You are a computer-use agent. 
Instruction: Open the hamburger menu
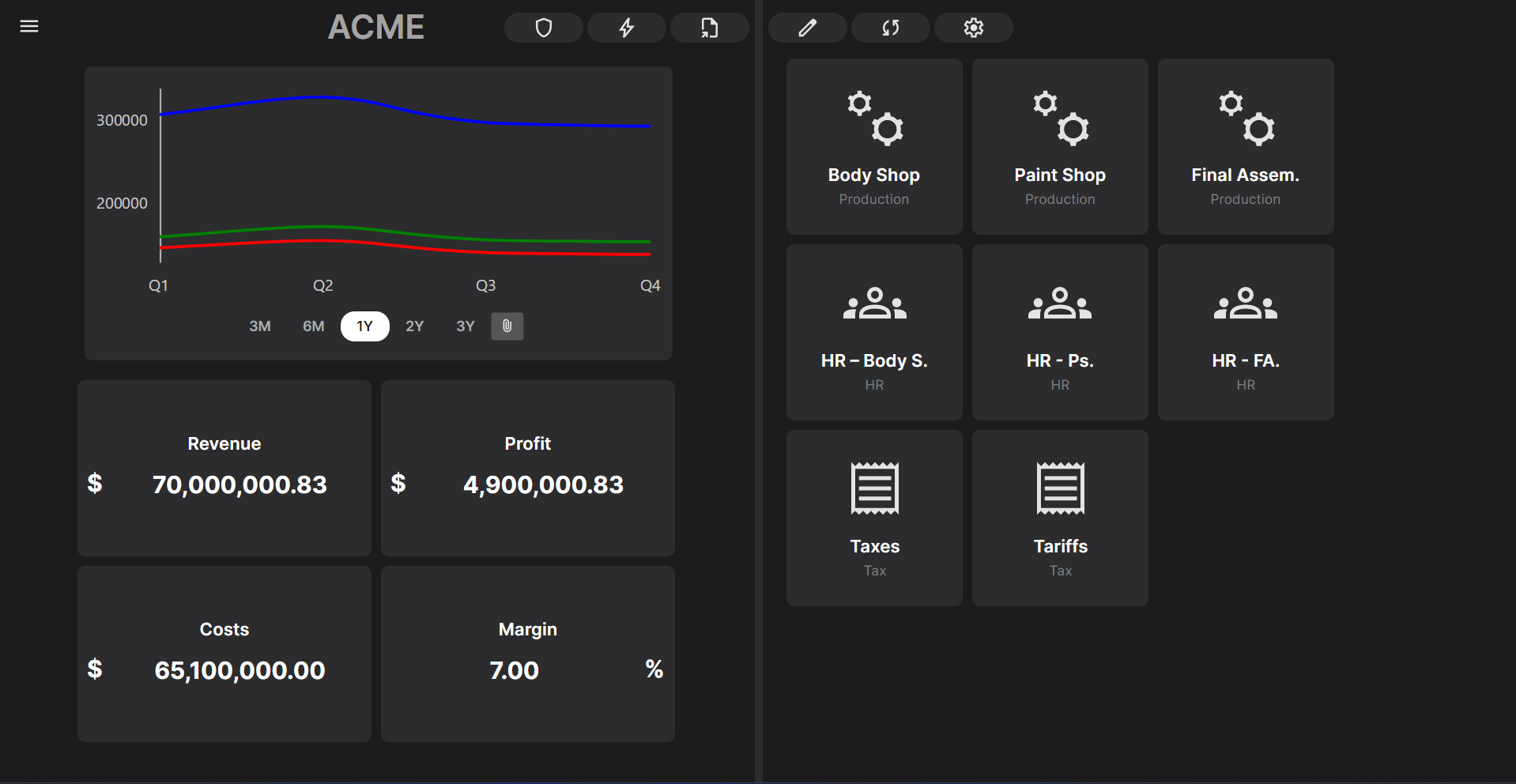[29, 27]
